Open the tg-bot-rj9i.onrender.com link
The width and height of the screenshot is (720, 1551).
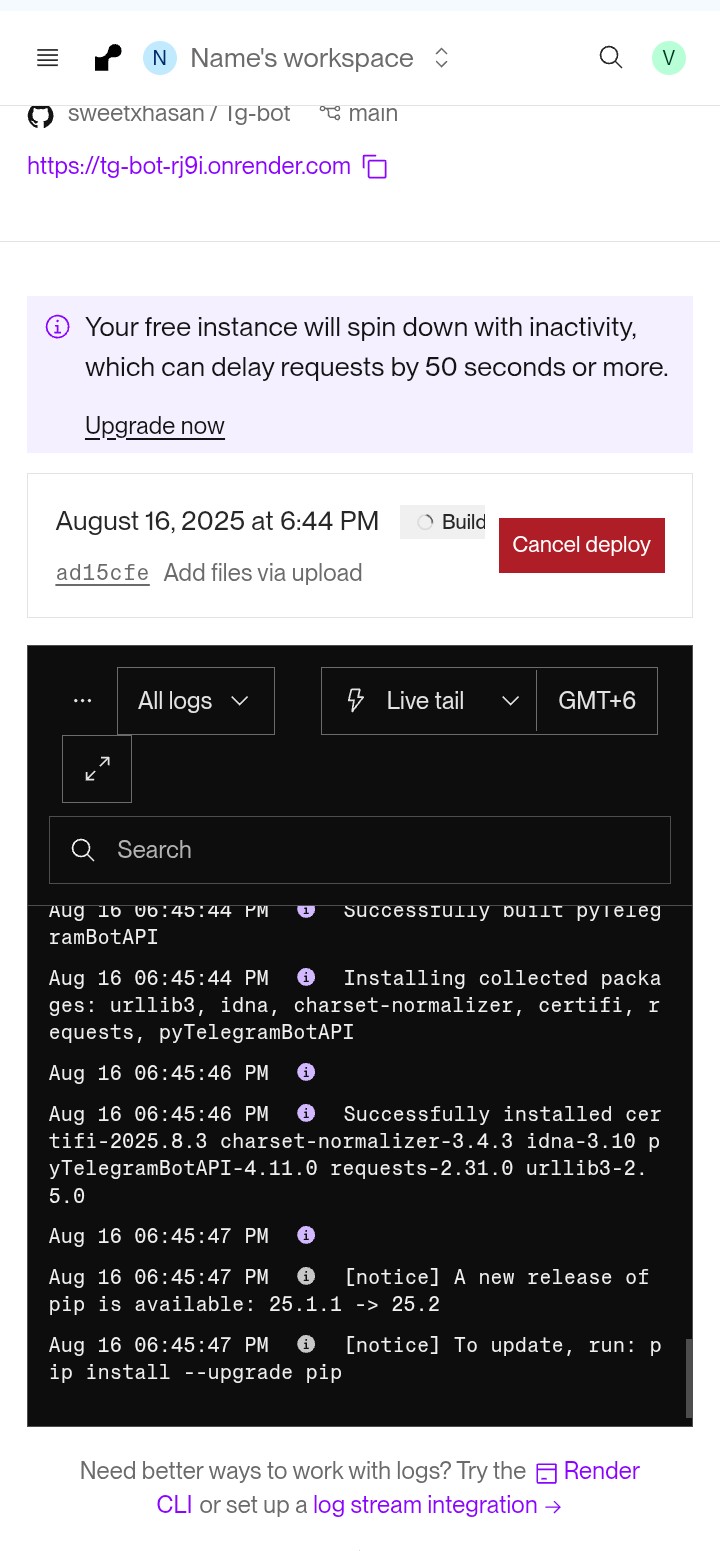pyautogui.click(x=189, y=166)
